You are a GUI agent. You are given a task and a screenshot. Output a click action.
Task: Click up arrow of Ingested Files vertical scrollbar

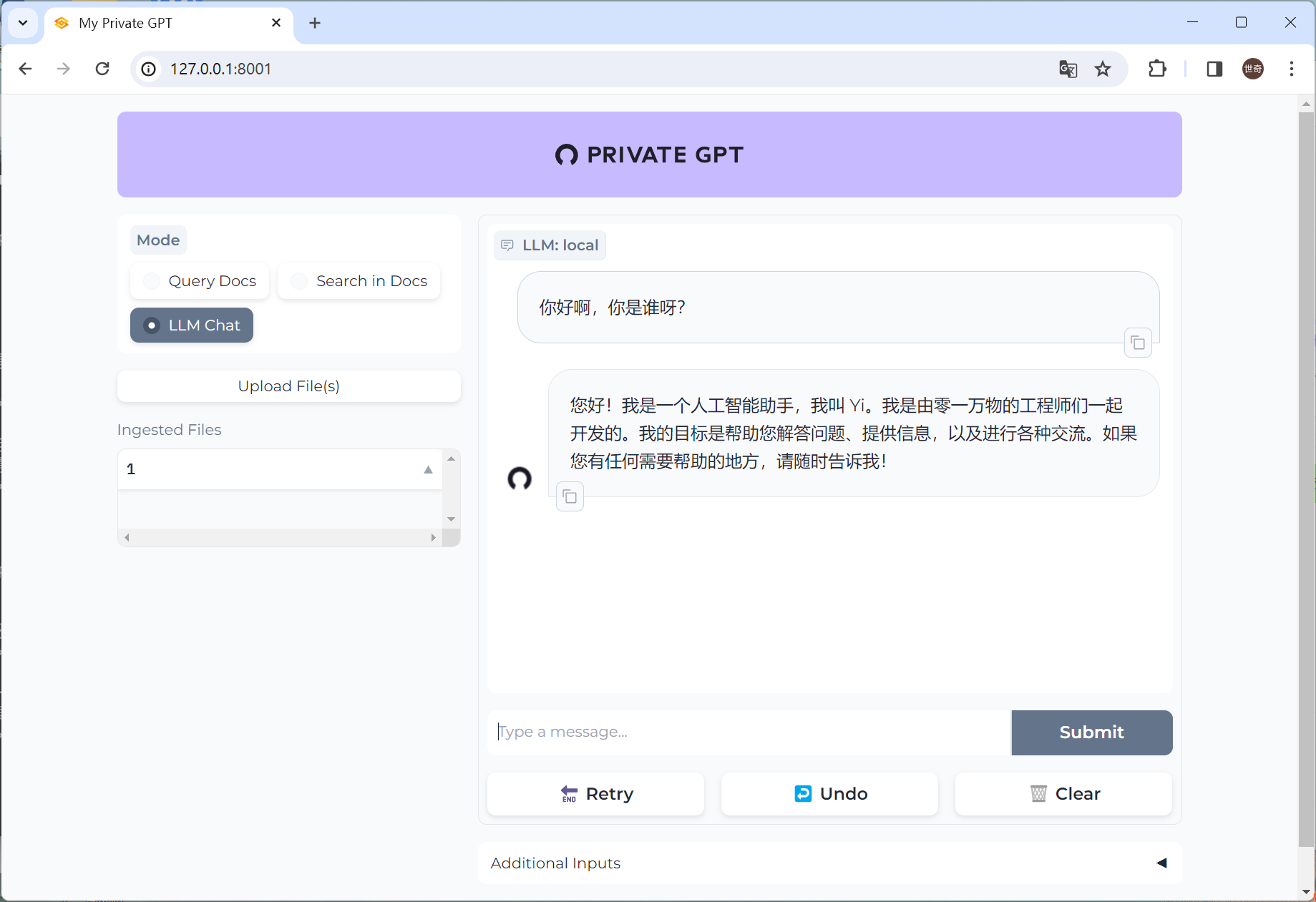[451, 459]
